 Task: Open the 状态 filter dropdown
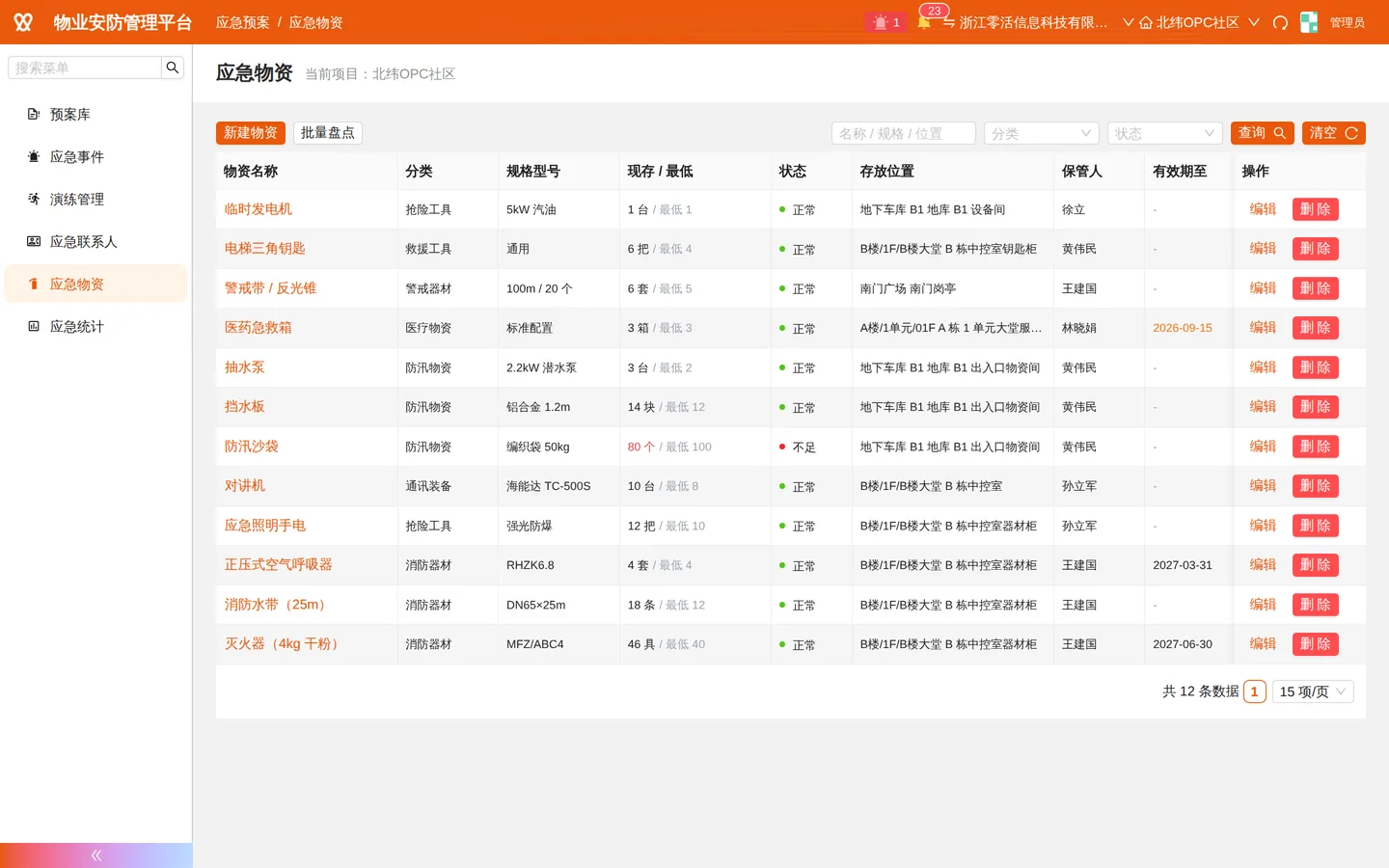[x=1165, y=133]
